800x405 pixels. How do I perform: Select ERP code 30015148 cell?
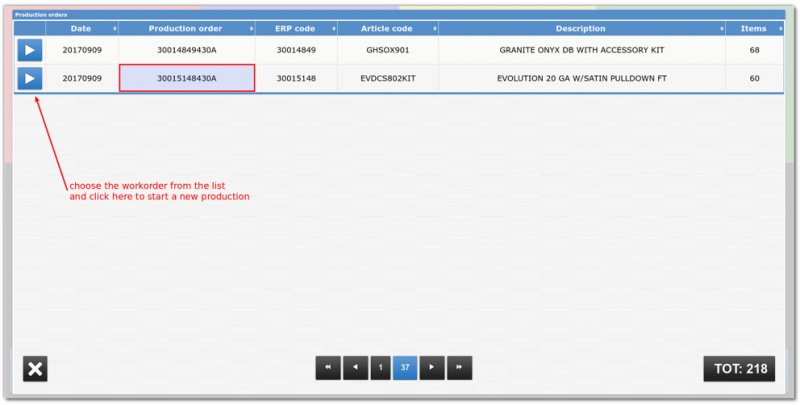(296, 78)
